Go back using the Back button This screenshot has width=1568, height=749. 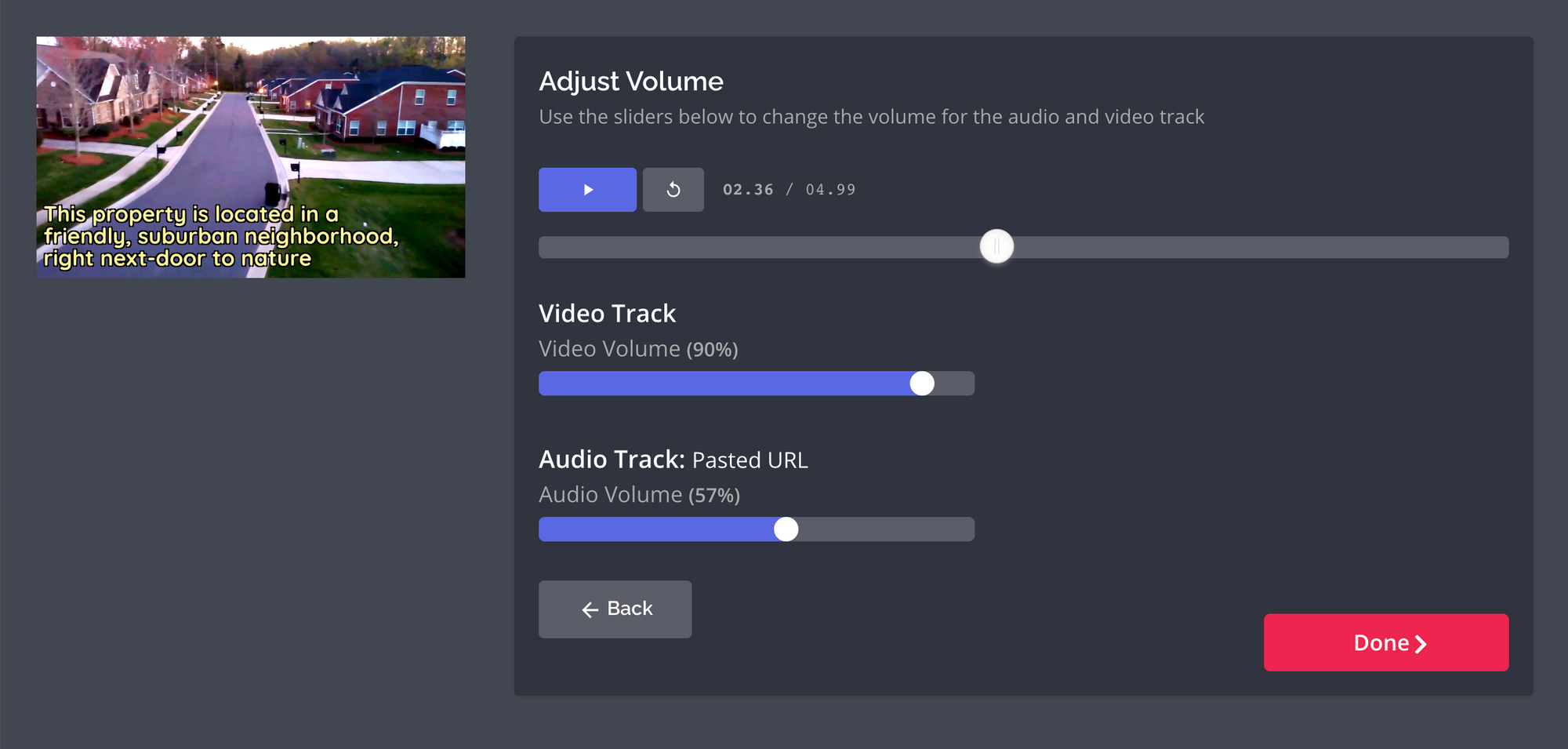tap(615, 609)
